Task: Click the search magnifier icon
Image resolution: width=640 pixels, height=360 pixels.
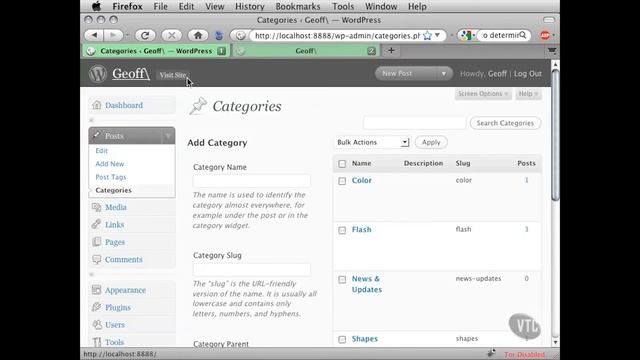Action: tap(523, 35)
